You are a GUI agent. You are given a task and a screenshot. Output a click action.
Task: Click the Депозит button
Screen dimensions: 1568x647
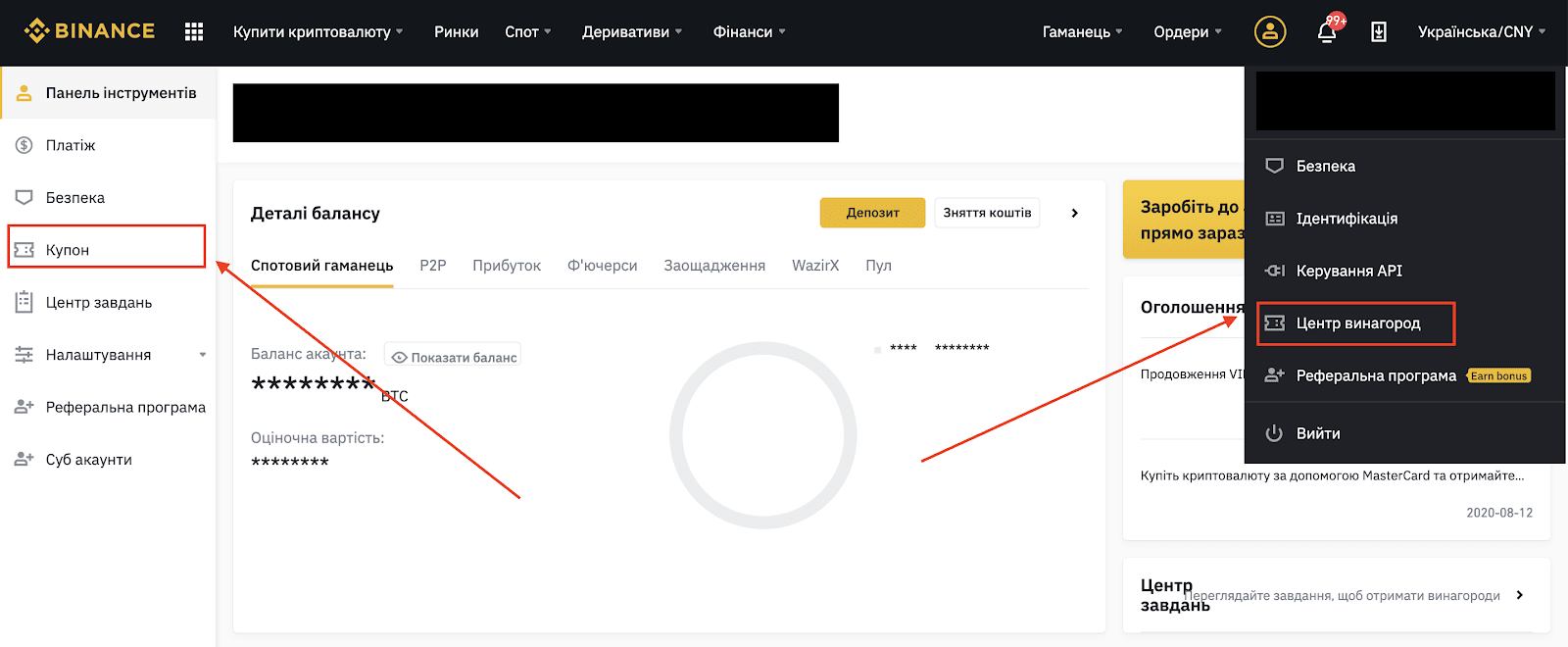[x=872, y=213]
